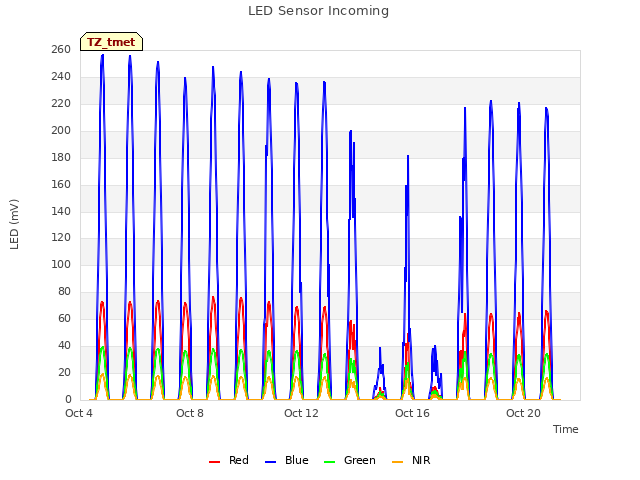Click the 160 y-axis tick label
Image resolution: width=640 pixels, height=480 pixels.
click(x=61, y=184)
